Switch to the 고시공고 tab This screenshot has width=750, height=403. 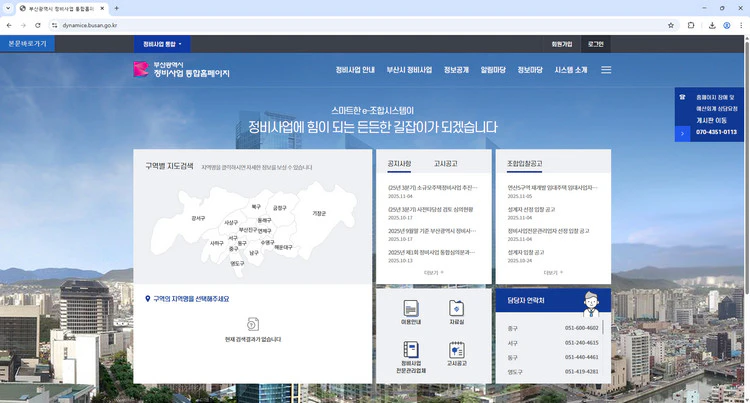[x=446, y=163]
